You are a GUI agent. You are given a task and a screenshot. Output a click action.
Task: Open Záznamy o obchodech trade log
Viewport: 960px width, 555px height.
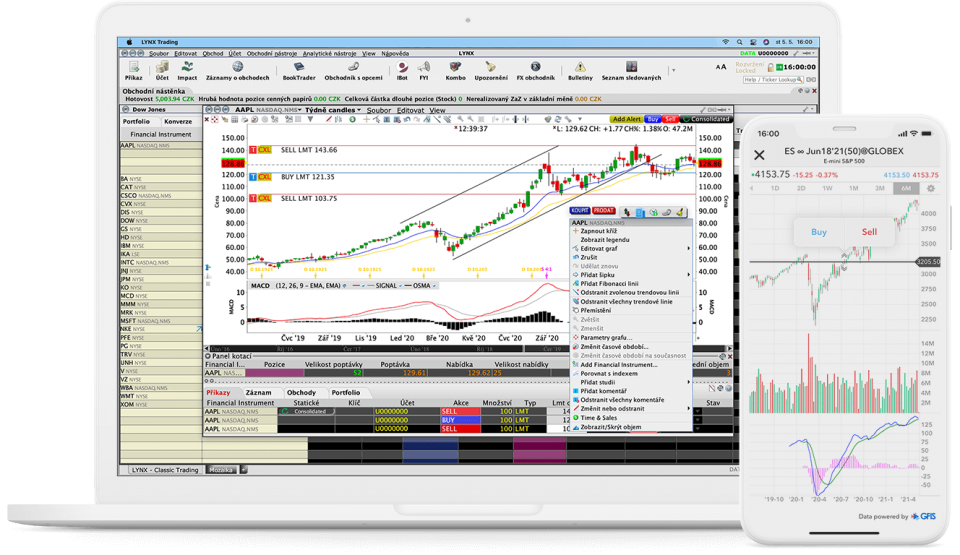pyautogui.click(x=237, y=70)
